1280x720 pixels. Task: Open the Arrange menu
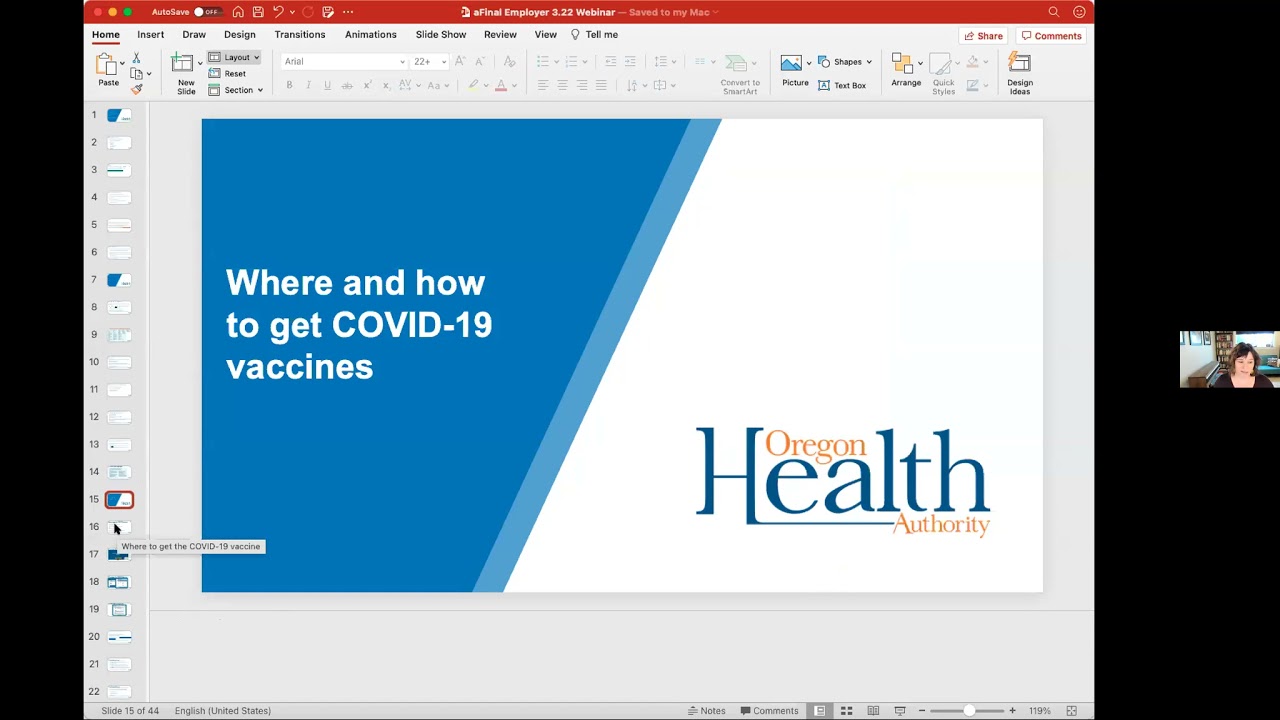(906, 70)
